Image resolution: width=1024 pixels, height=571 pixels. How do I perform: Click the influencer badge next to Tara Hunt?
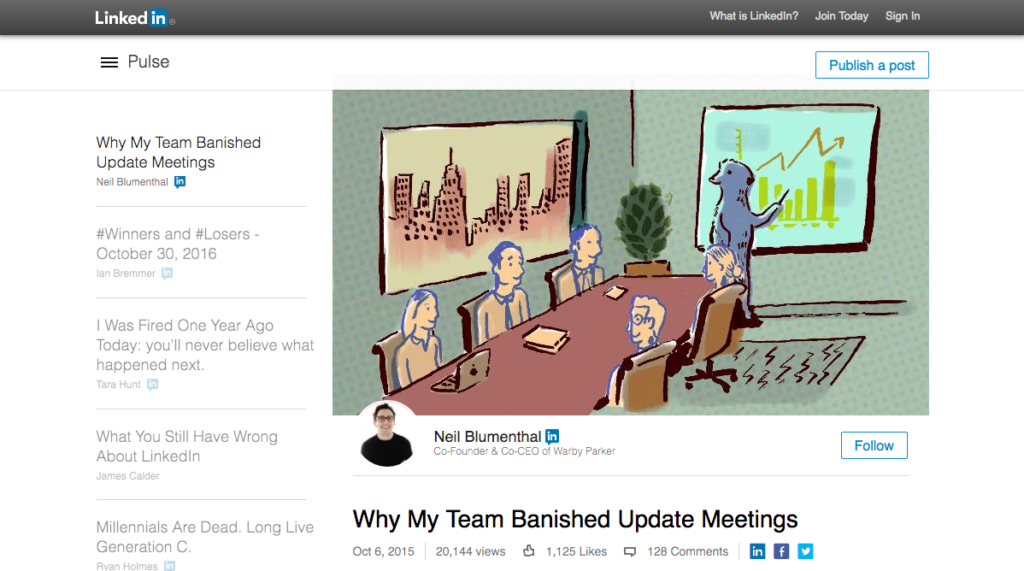click(152, 384)
